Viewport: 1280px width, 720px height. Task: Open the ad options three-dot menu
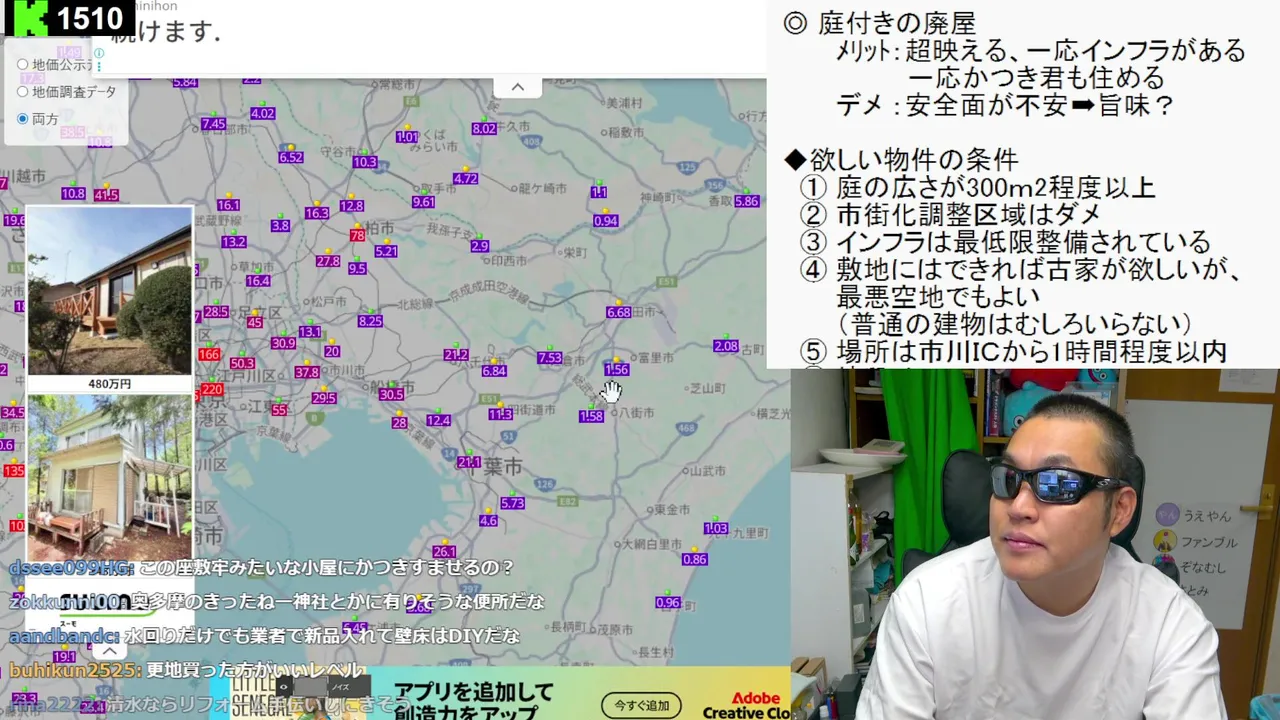click(99, 67)
